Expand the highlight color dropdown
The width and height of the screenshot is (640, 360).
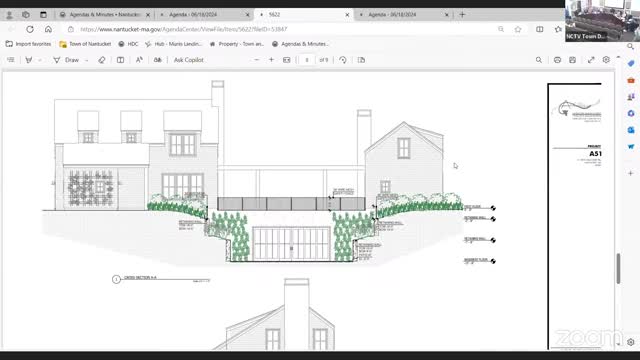click(x=40, y=60)
